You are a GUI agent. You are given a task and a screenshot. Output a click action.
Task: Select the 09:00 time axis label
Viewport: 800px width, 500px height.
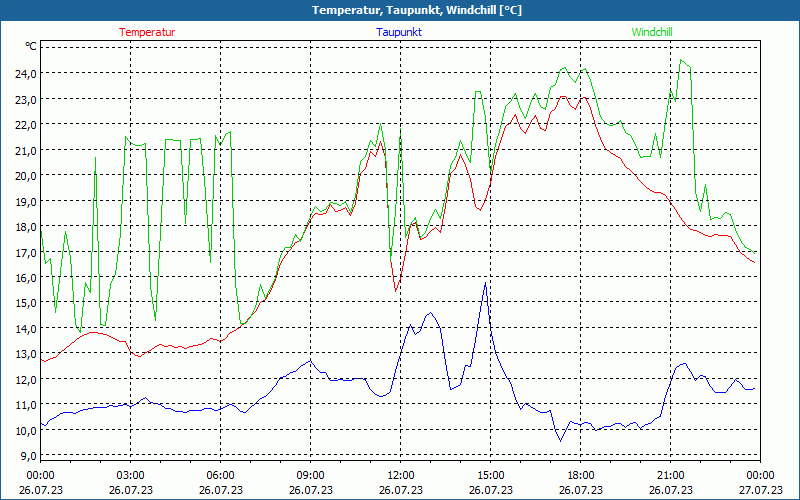tap(311, 474)
